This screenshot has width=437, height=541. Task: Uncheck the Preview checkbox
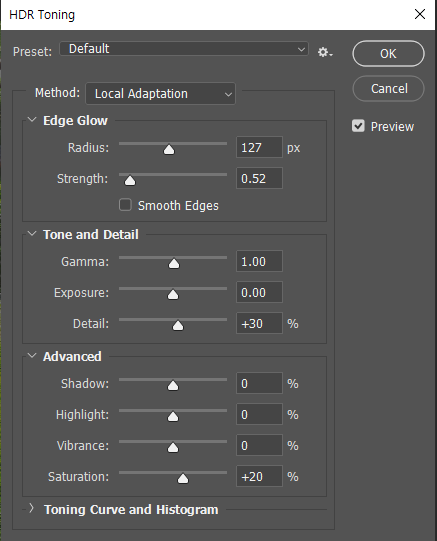pyautogui.click(x=358, y=126)
